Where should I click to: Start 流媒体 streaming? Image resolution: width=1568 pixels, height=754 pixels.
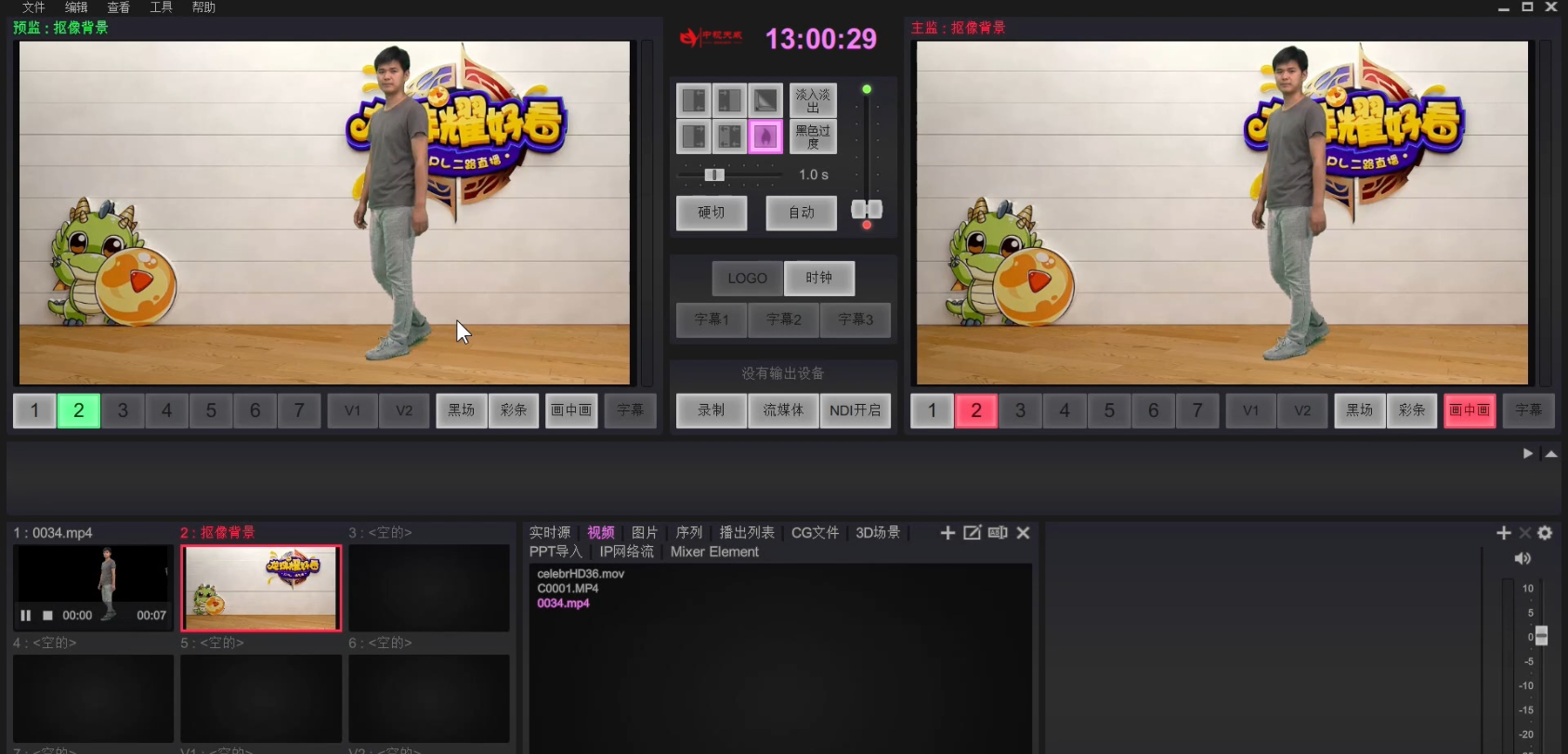783,410
